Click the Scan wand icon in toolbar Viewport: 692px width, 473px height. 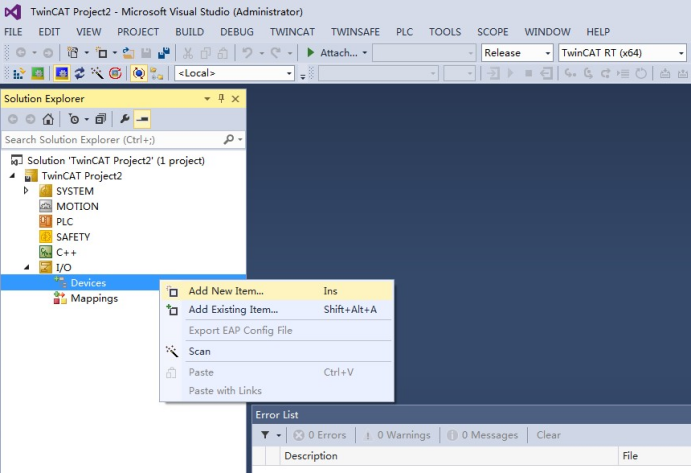(97, 73)
